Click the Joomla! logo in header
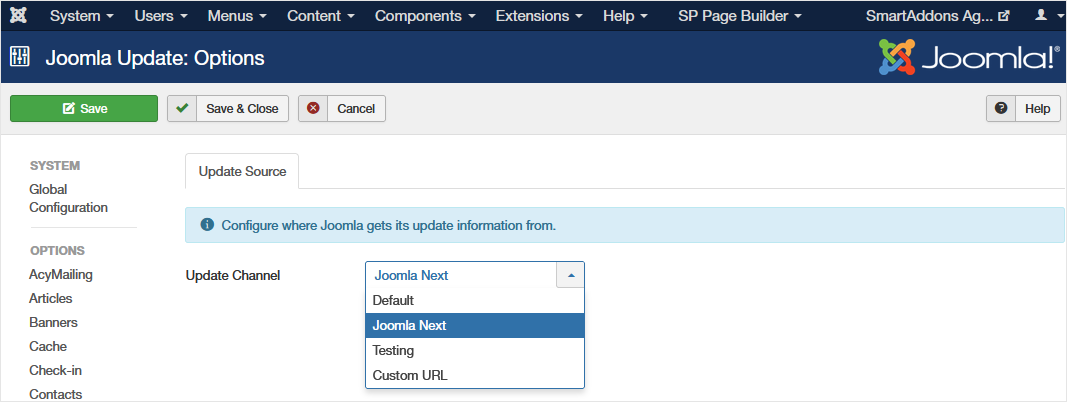The image size is (1067, 402). [x=969, y=57]
